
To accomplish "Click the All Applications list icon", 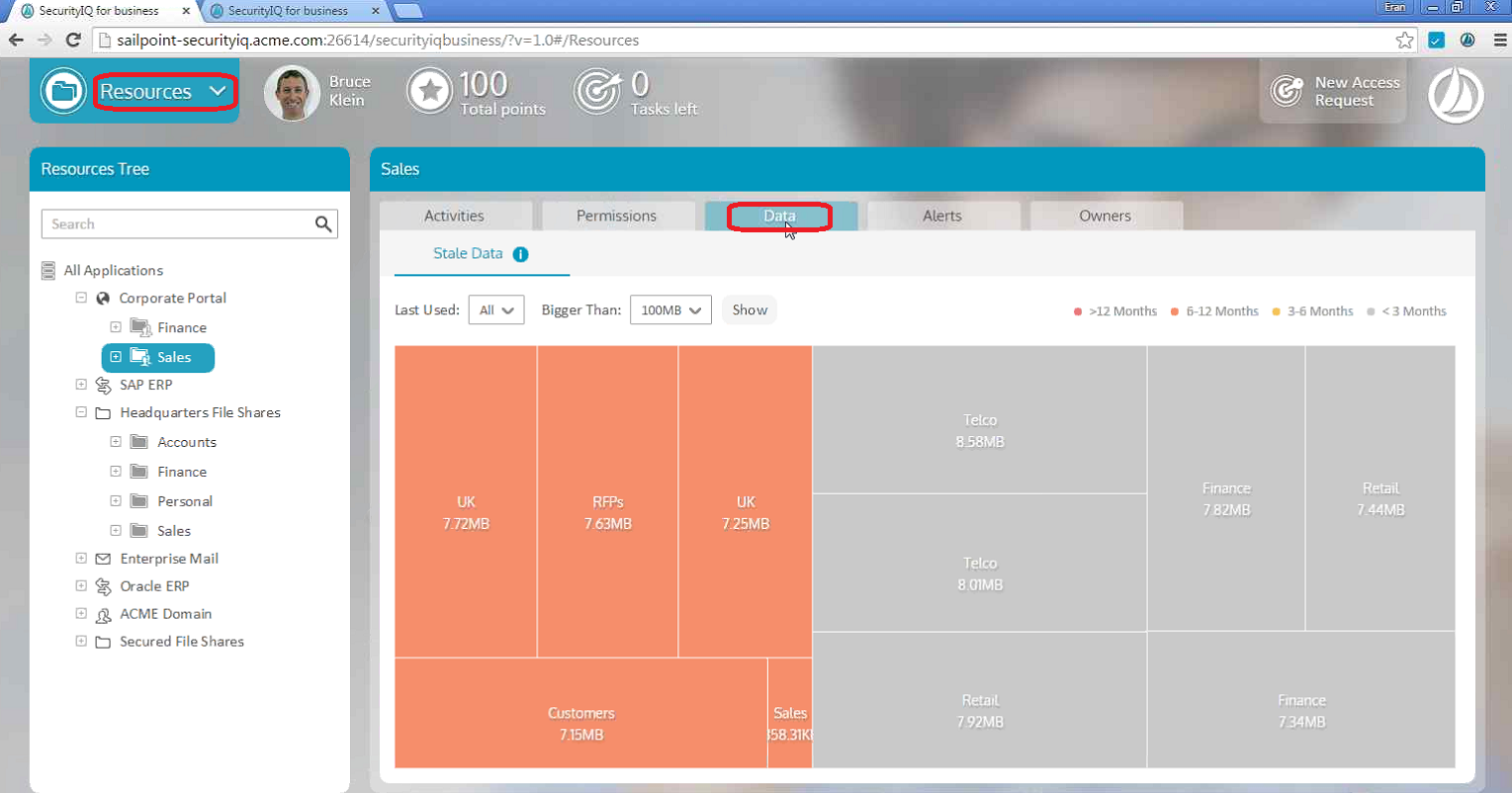I will (x=47, y=270).
